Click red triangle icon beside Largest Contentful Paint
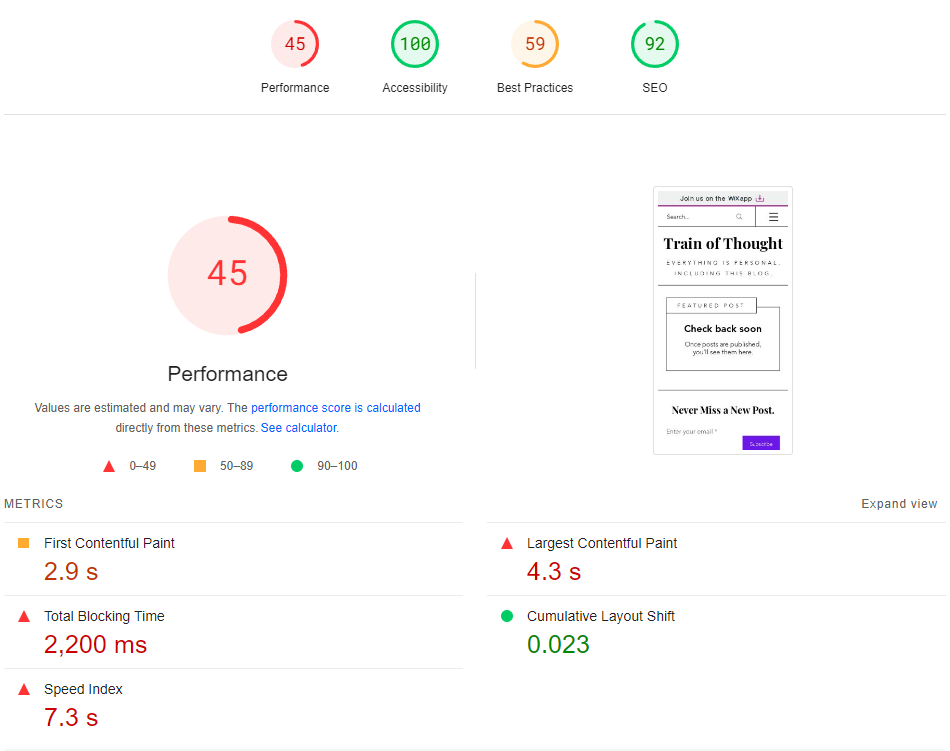Screen dimensions: 950x751 507,543
